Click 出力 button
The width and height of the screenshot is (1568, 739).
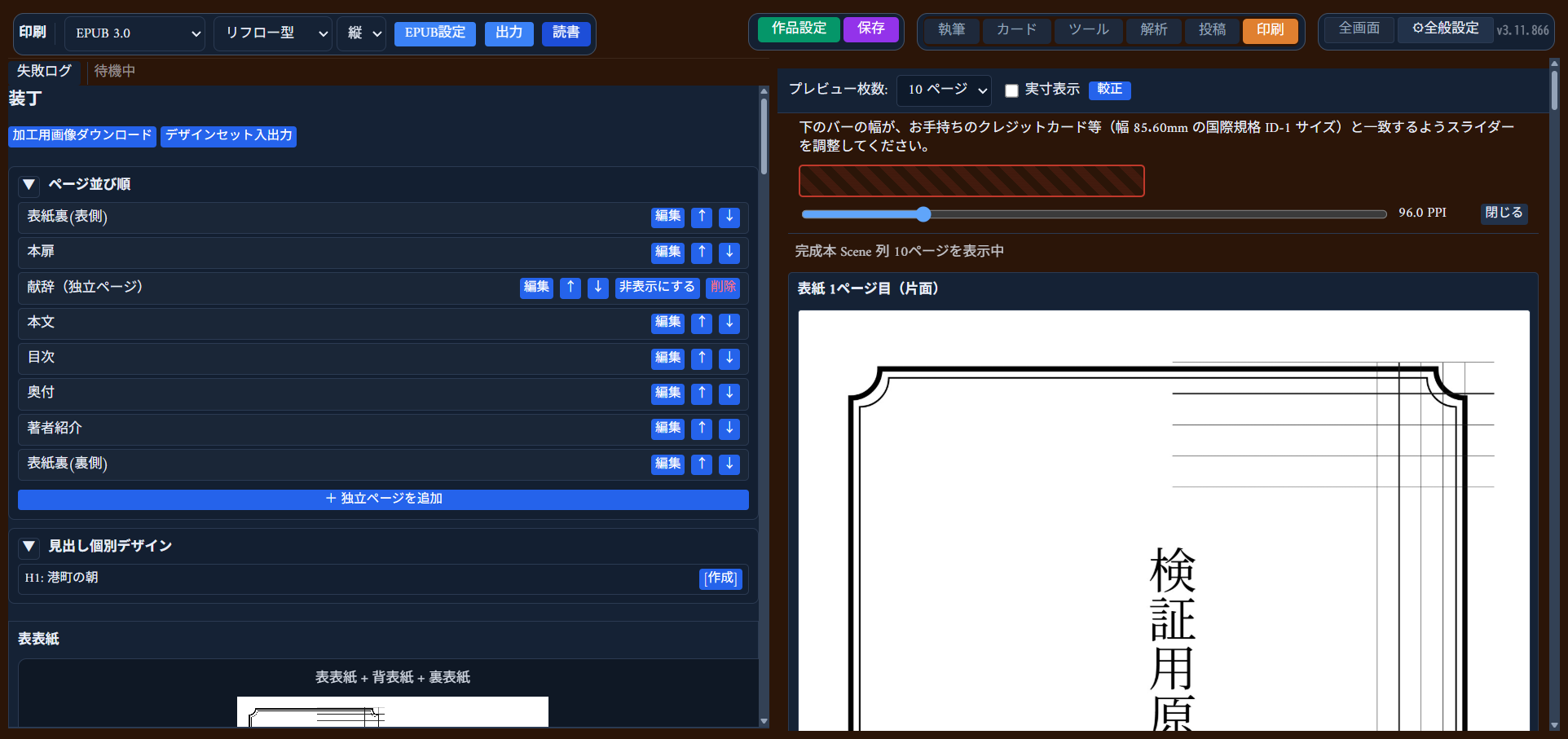pyautogui.click(x=509, y=33)
